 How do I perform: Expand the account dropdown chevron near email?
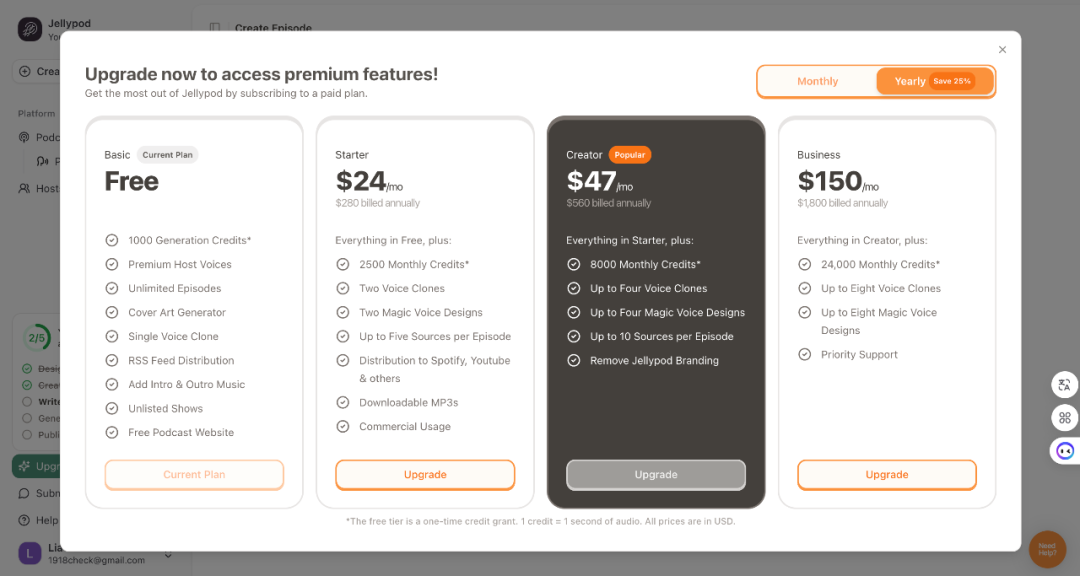(x=168, y=555)
